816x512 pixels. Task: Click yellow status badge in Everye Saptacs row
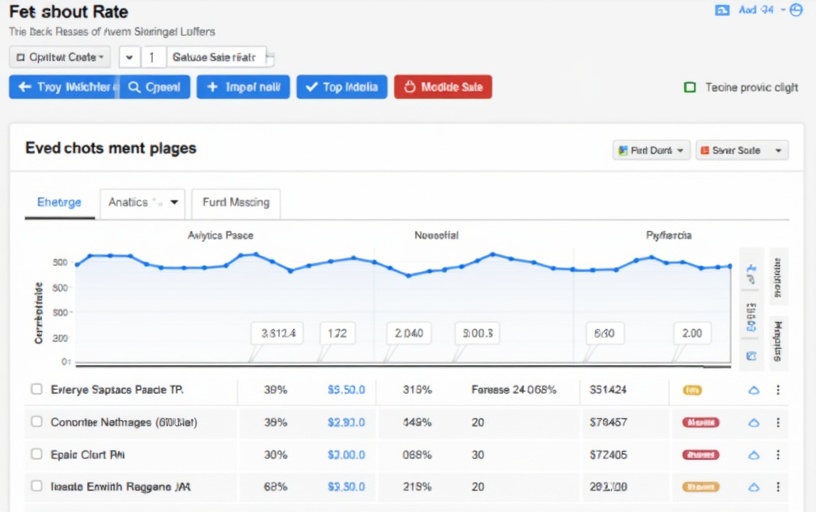(692, 390)
